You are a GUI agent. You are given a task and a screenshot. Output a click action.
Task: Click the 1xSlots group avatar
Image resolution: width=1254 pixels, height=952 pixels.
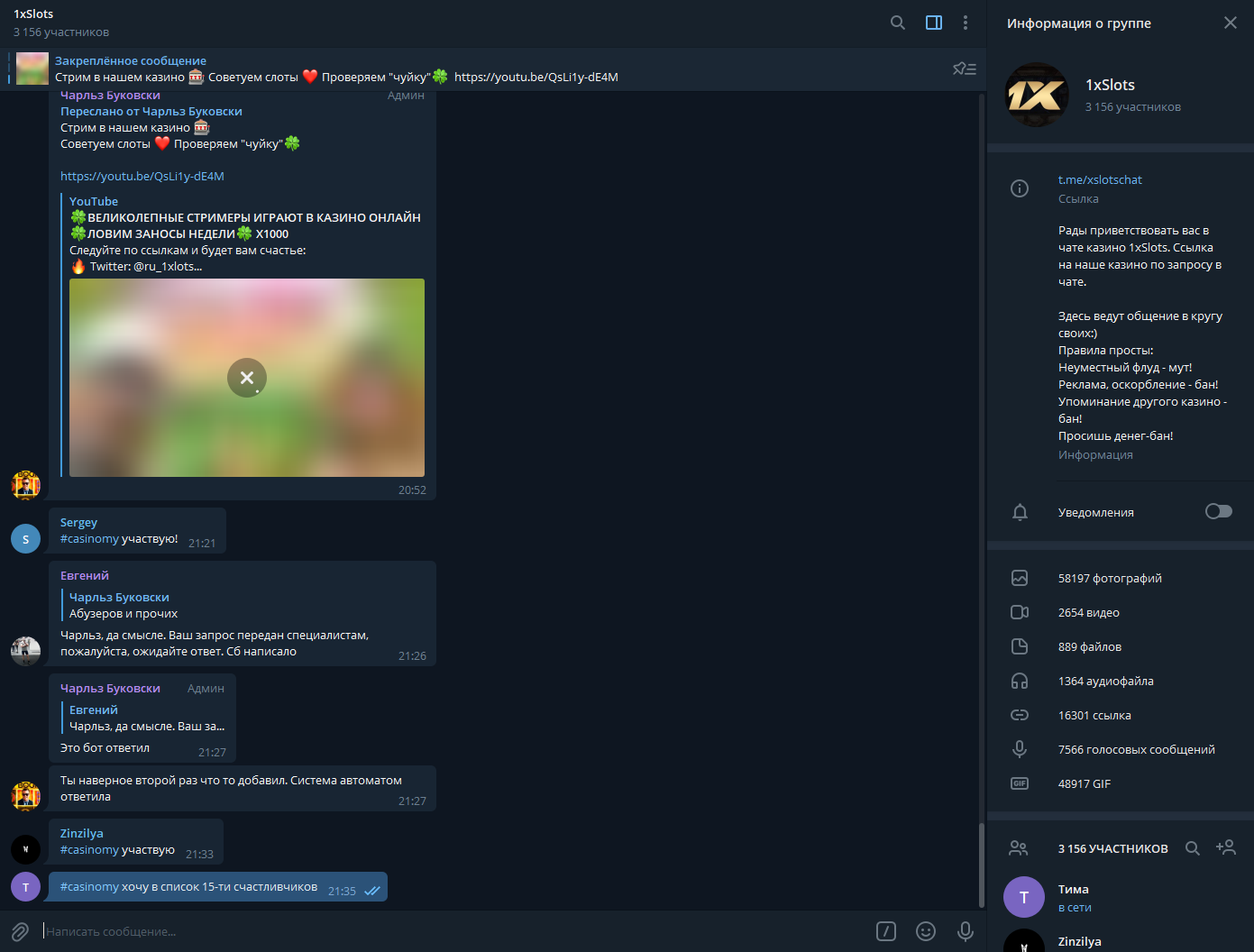point(1037,95)
